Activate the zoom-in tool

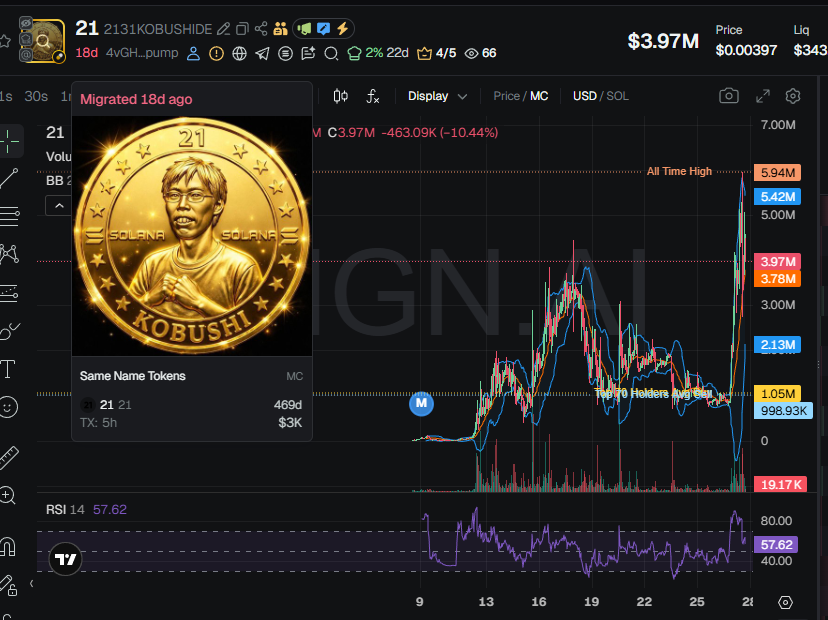(8, 495)
